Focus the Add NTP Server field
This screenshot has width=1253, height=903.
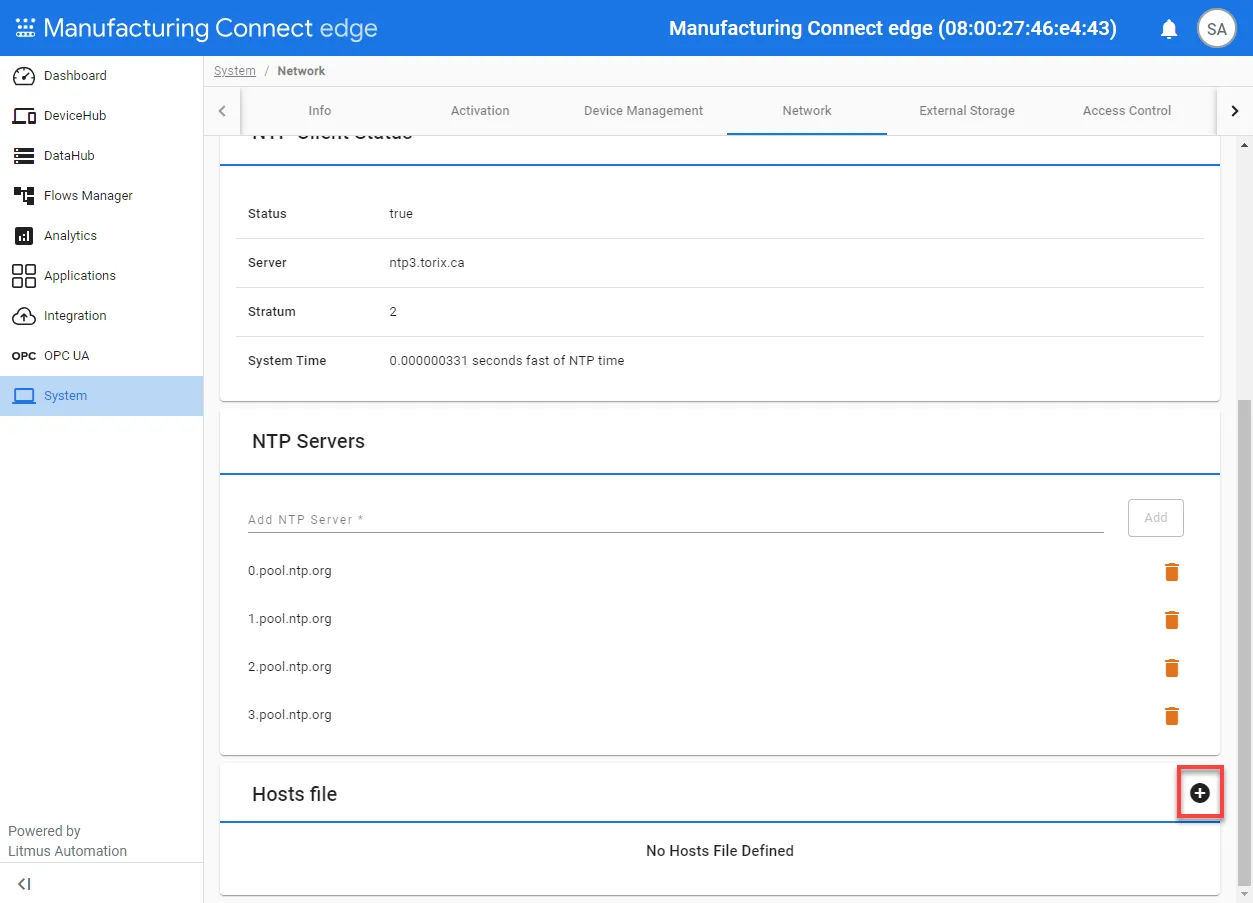[x=676, y=519]
